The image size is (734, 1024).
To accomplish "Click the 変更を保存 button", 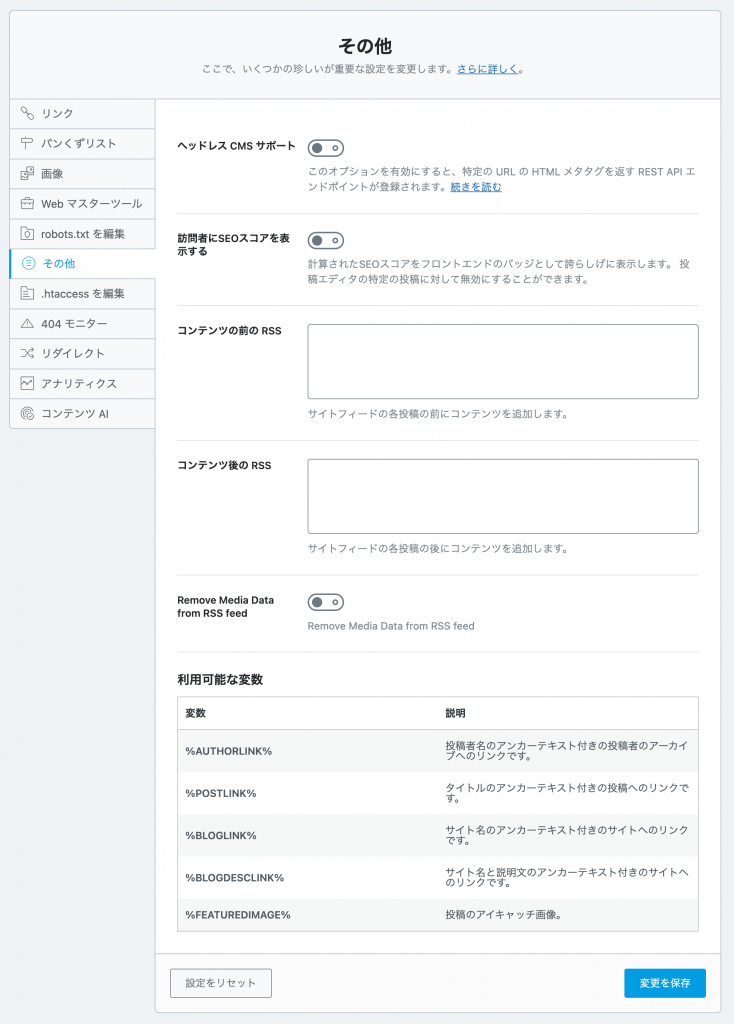I will point(665,983).
